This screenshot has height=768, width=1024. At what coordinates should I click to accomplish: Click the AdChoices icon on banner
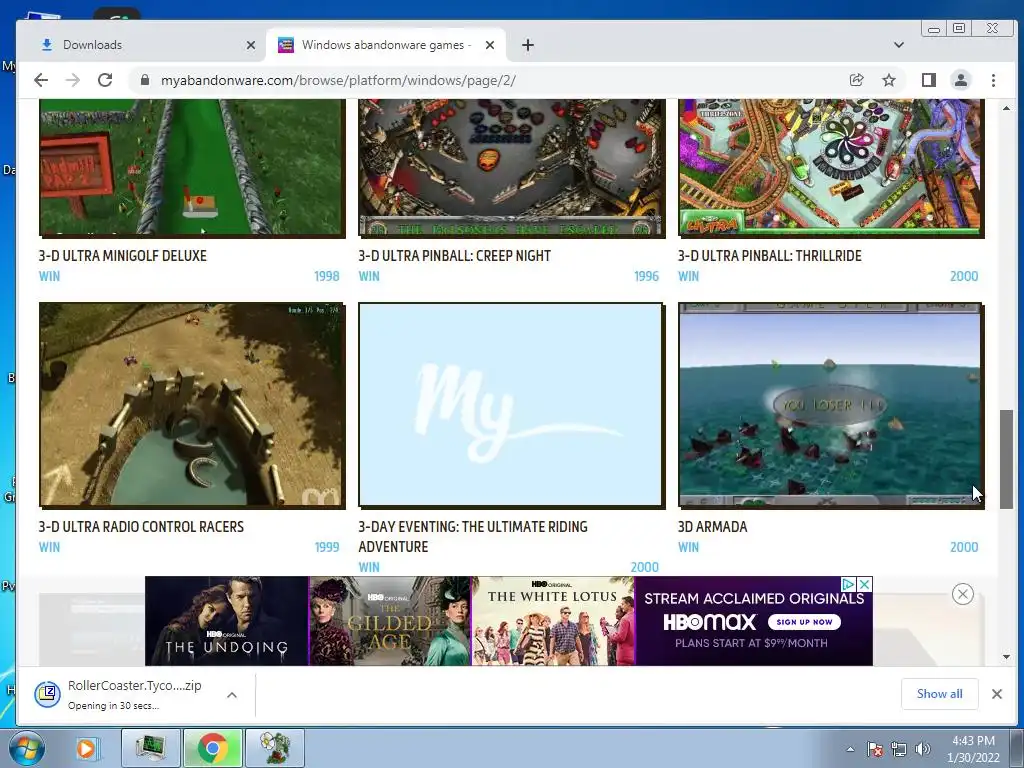pyautogui.click(x=848, y=584)
